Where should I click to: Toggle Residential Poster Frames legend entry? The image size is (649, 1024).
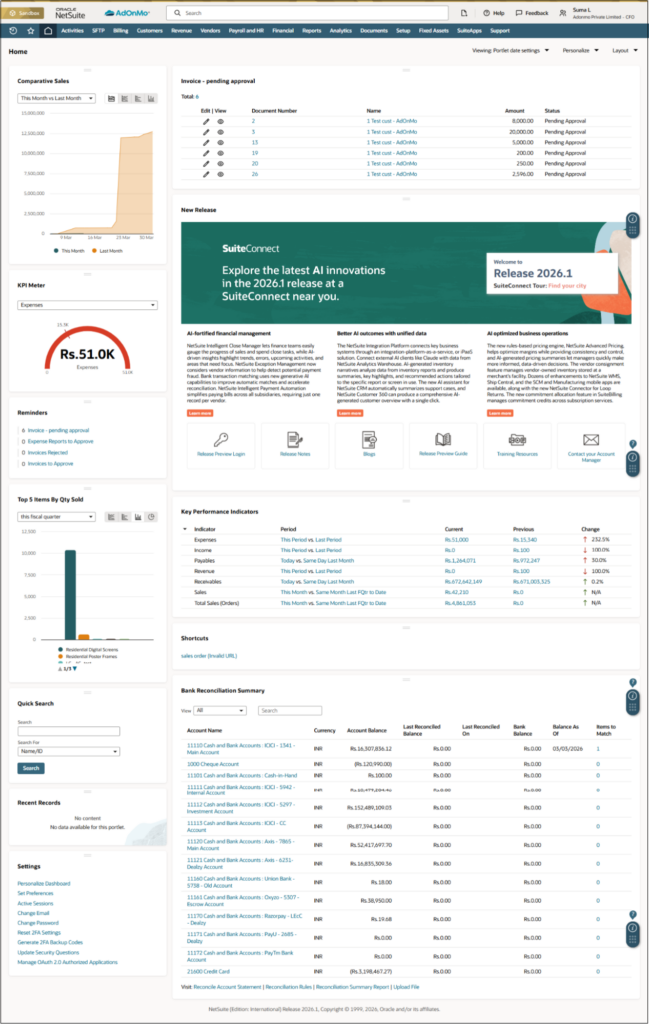87,656
